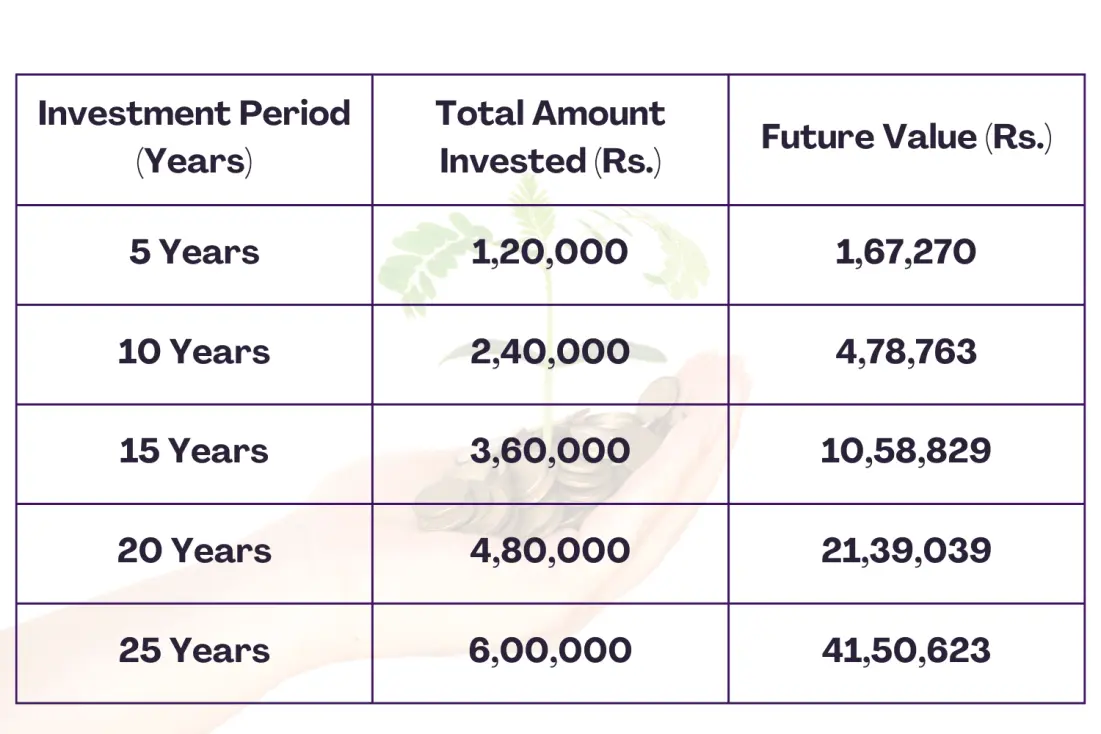Screen dimensions: 1101x734
Task: Click the 20 Years period cell
Action: pyautogui.click(x=194, y=551)
